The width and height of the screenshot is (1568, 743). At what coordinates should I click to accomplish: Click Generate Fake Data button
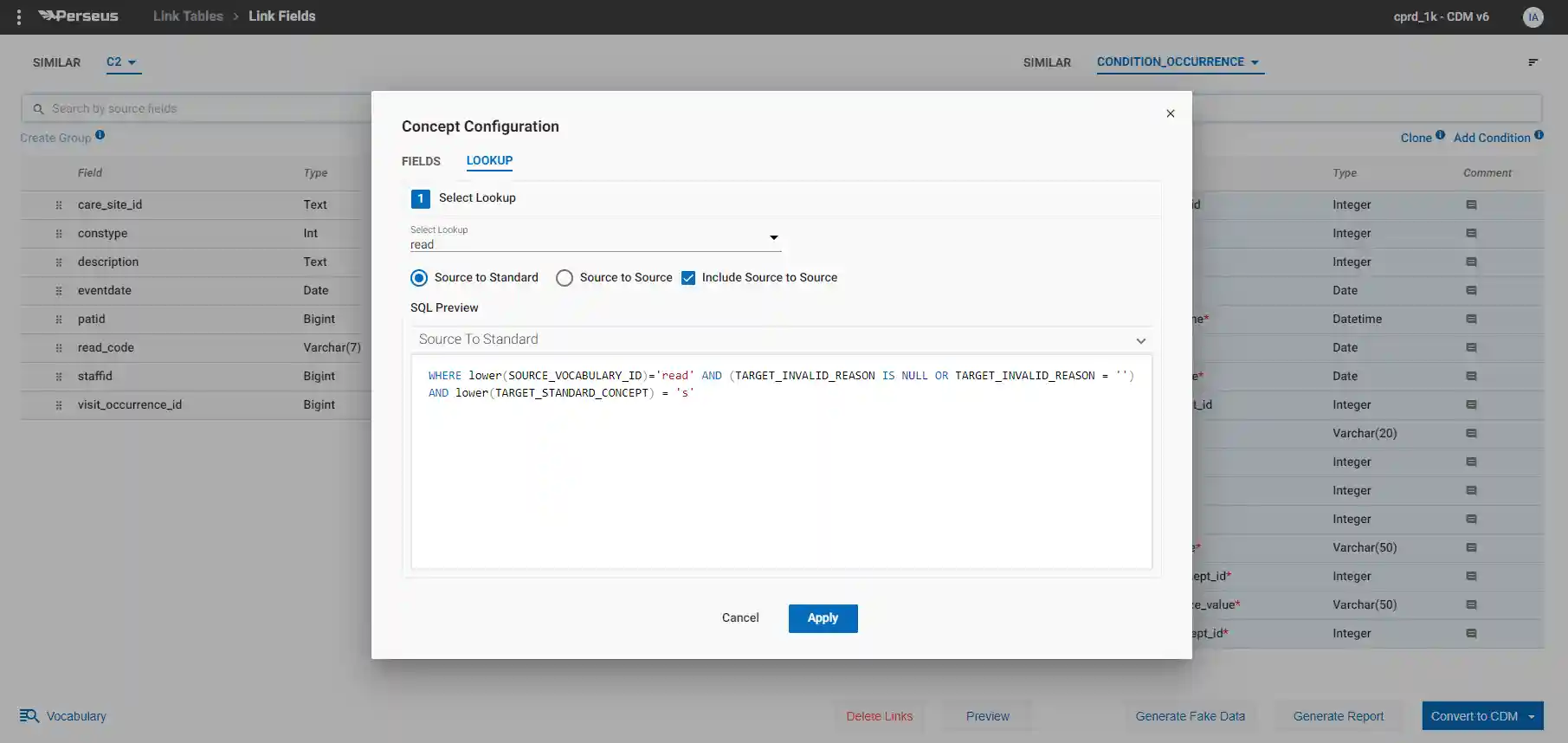(1190, 716)
